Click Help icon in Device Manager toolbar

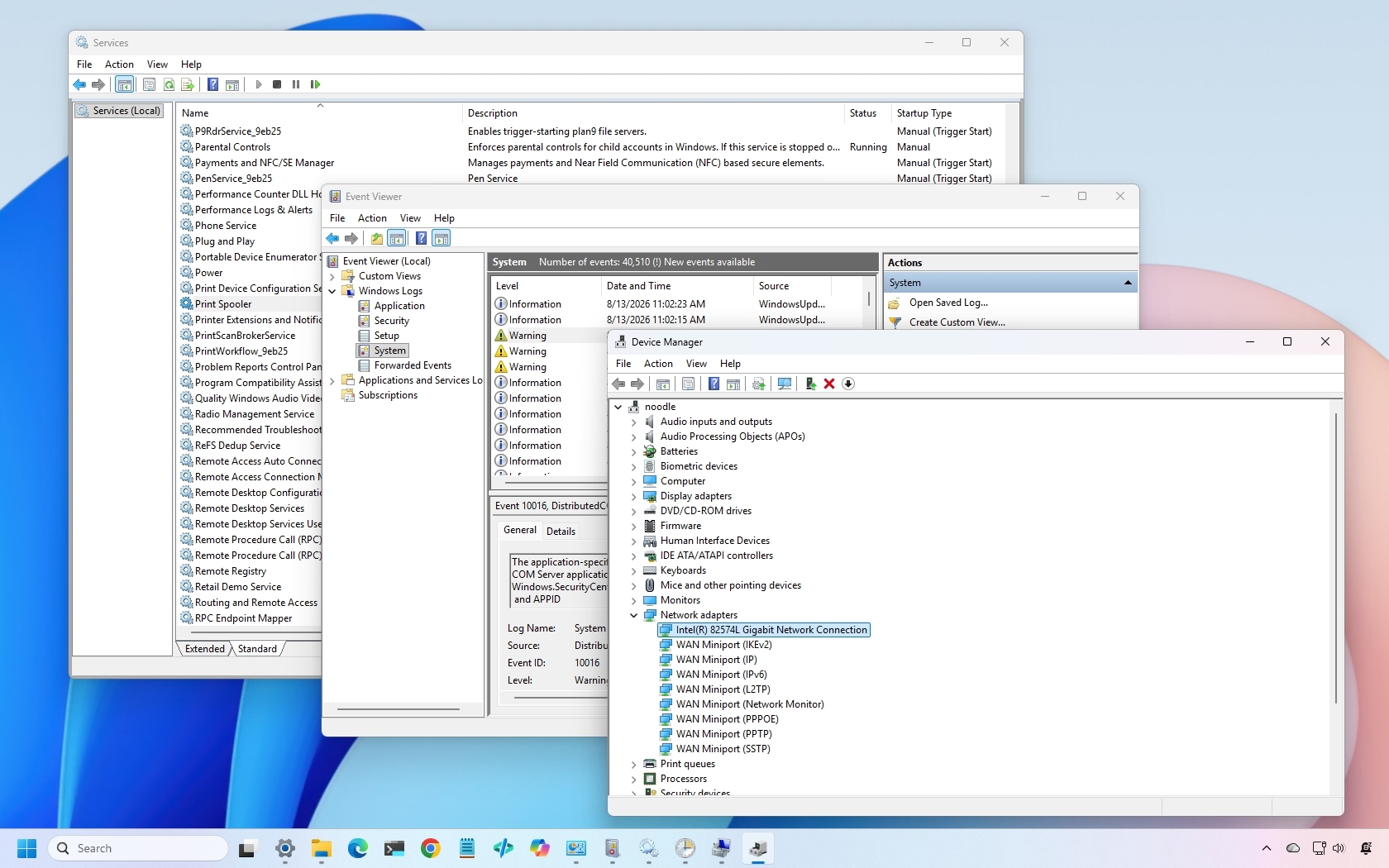(714, 384)
